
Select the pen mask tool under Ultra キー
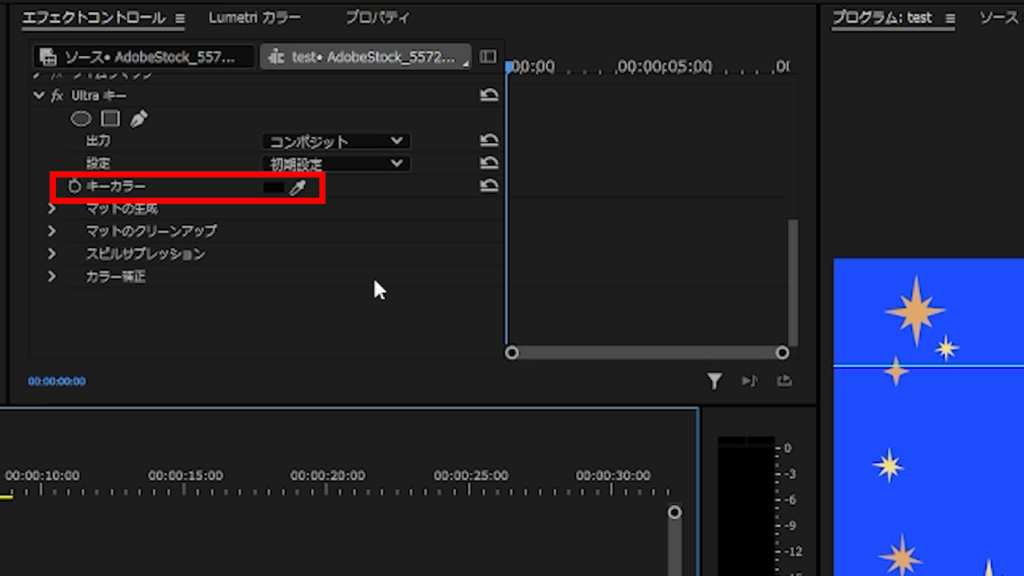coord(138,119)
